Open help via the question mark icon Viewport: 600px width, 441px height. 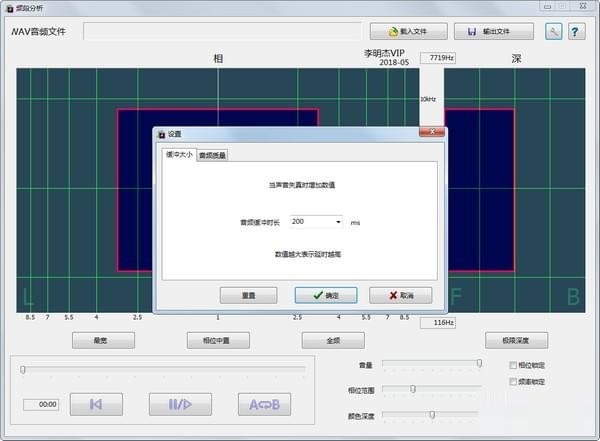[576, 31]
